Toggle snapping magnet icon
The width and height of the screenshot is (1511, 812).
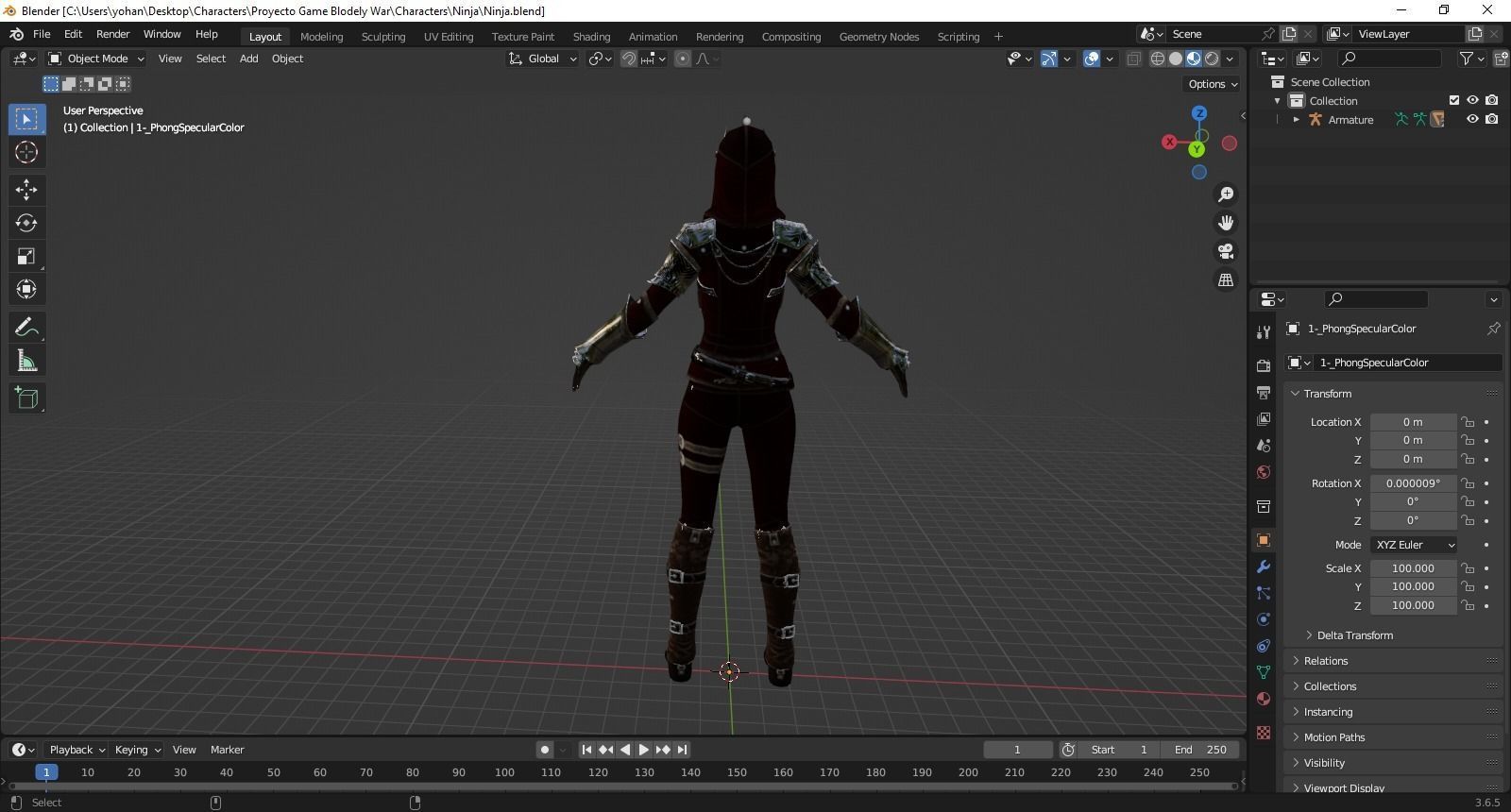(x=628, y=59)
